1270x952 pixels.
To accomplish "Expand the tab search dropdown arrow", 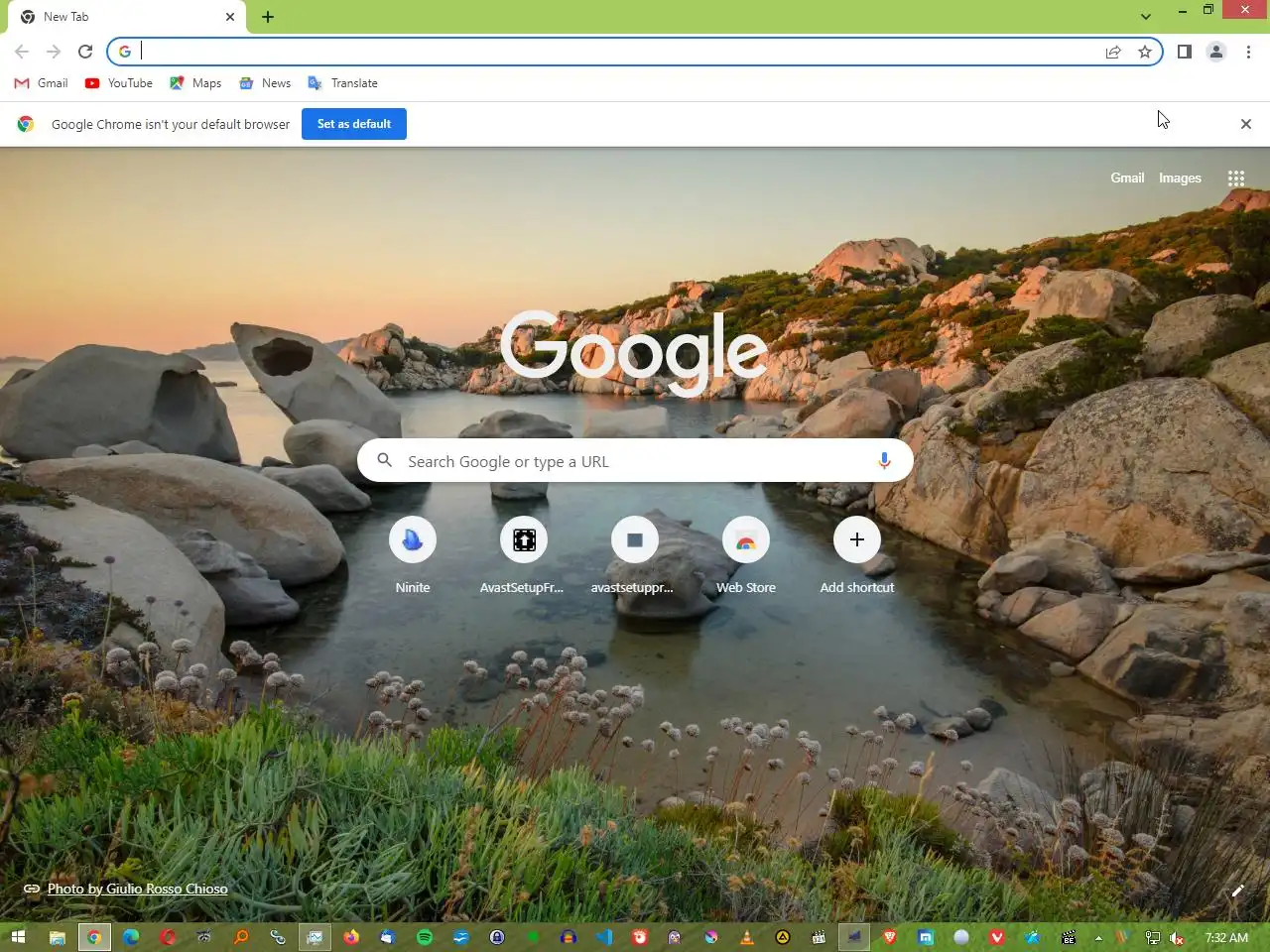I will click(1146, 17).
